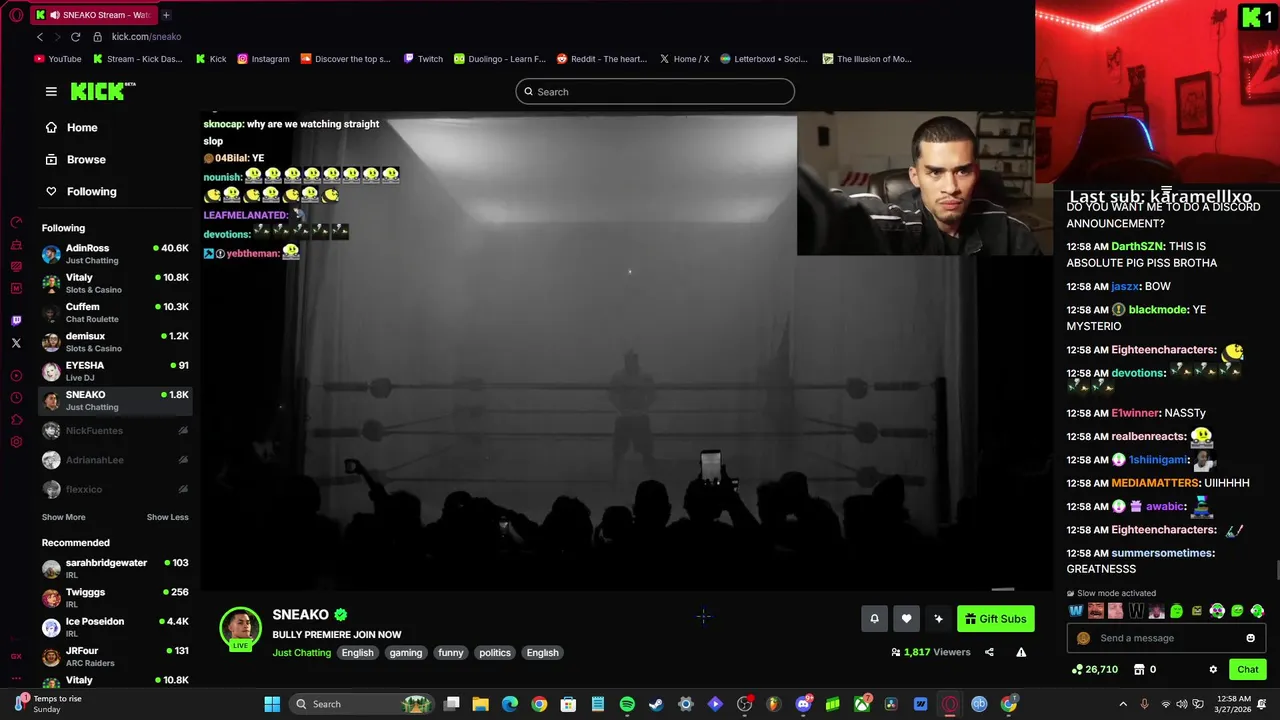Report stream via warning triangle icon
Screen dimensions: 1280x720
click(x=1021, y=652)
